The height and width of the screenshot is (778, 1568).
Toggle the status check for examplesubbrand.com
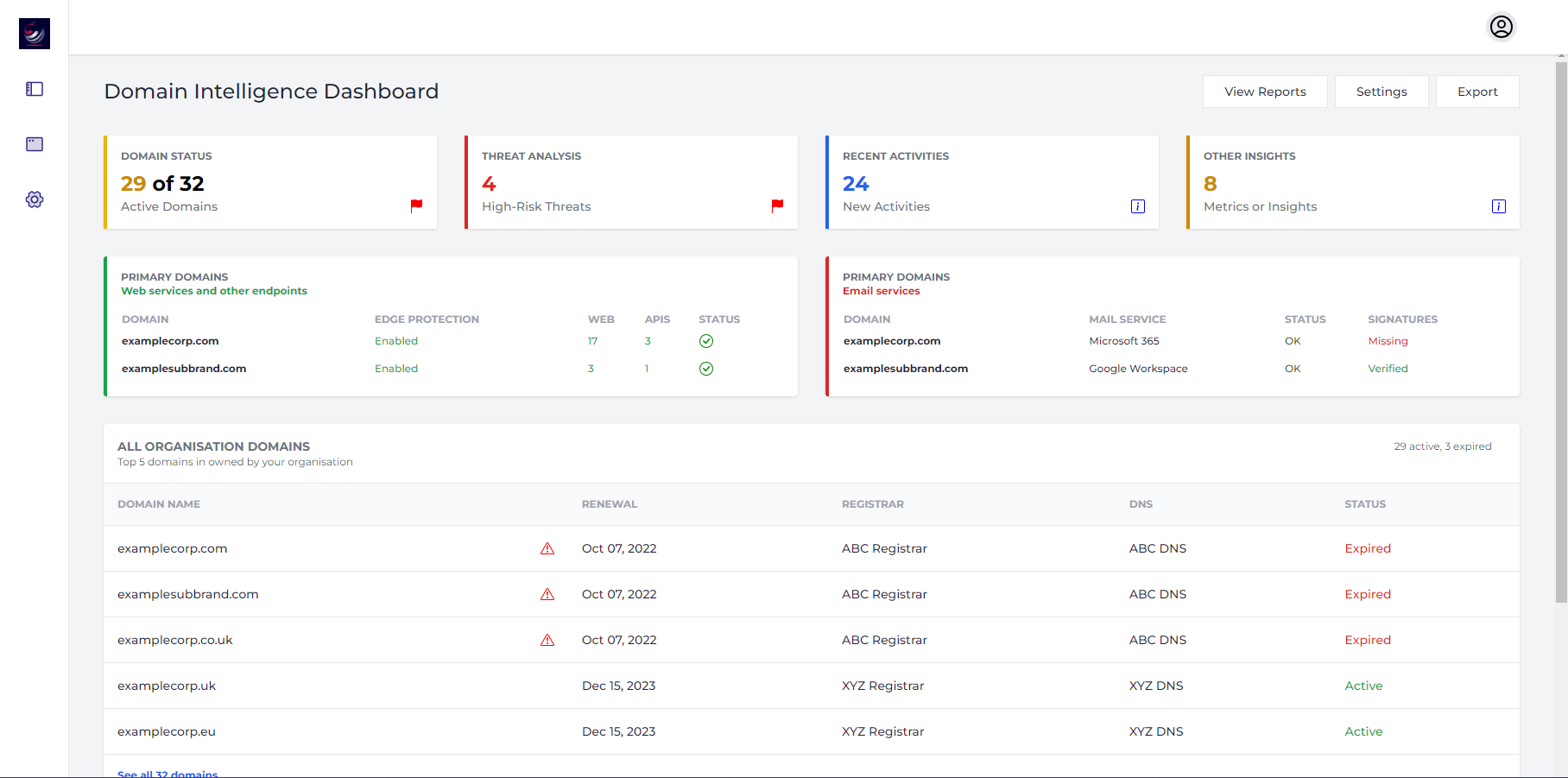(706, 369)
